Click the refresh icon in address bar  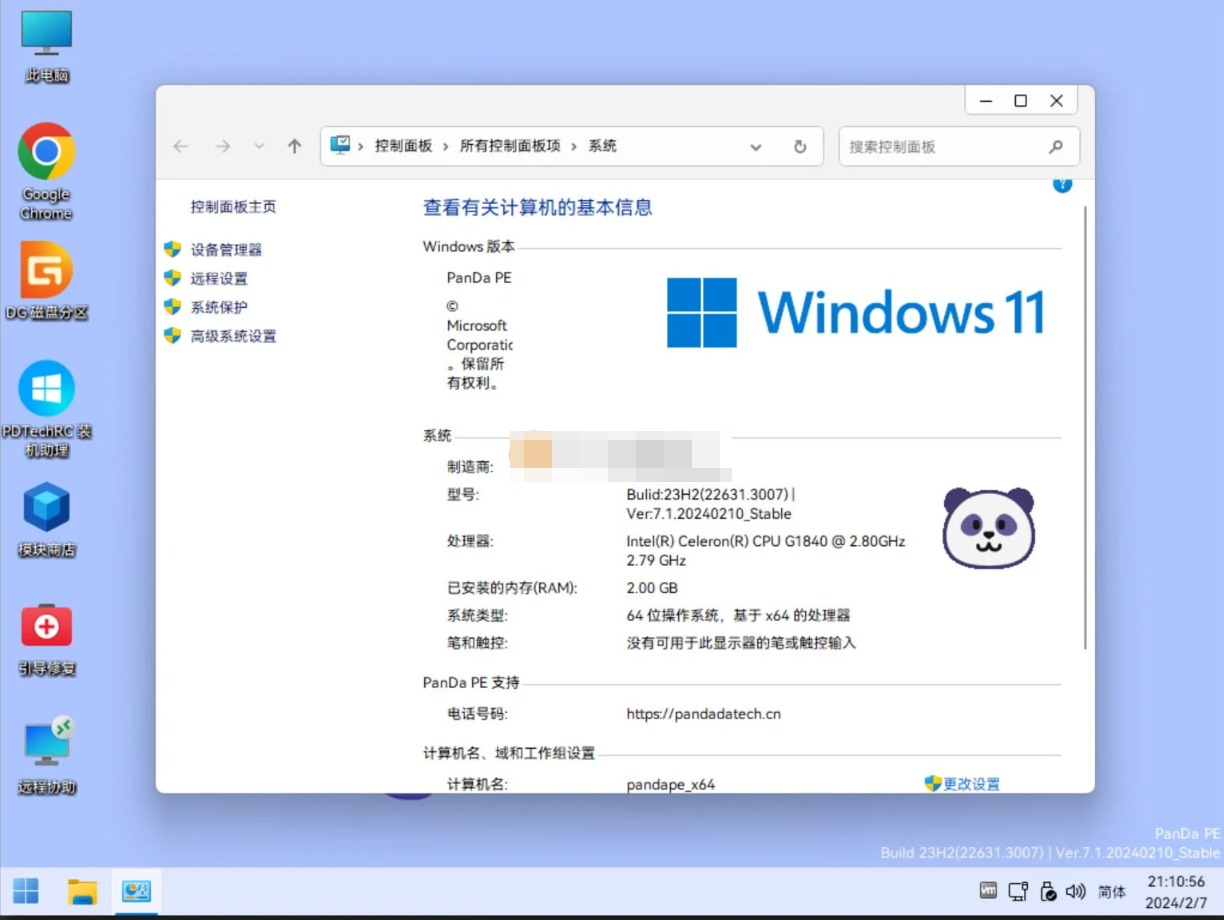click(799, 146)
